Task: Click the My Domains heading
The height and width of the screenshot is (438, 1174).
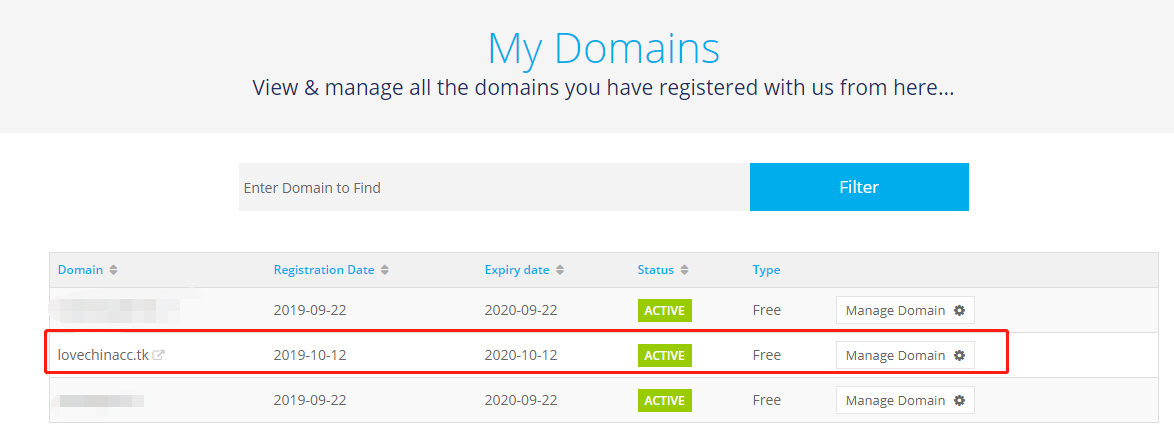Action: [603, 48]
